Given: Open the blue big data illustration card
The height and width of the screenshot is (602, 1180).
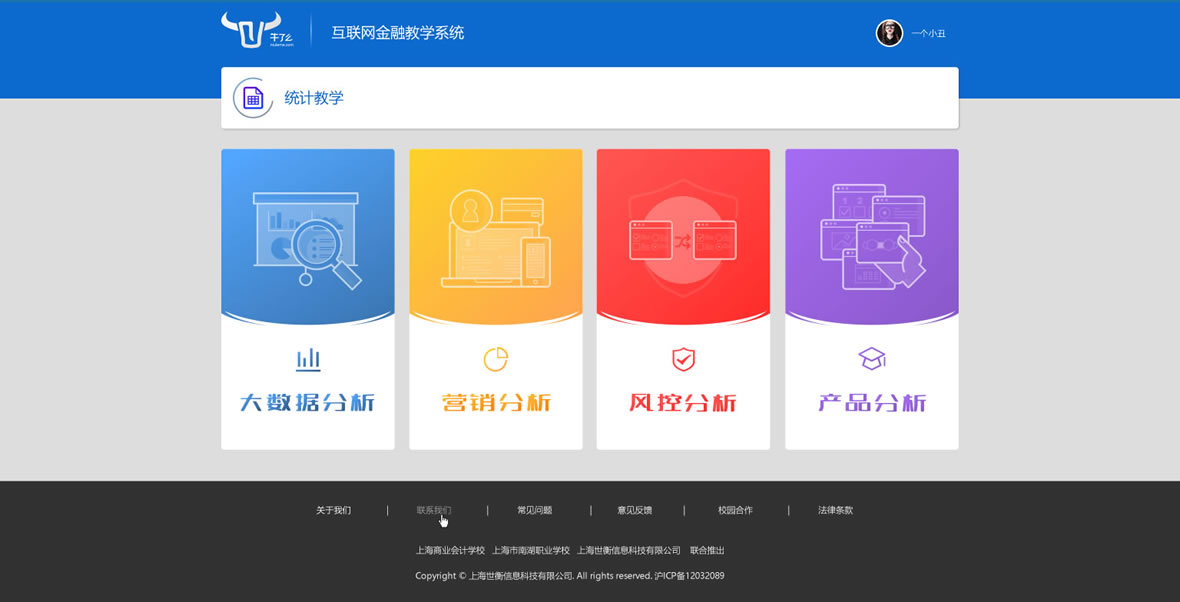Looking at the screenshot, I should coord(308,237).
